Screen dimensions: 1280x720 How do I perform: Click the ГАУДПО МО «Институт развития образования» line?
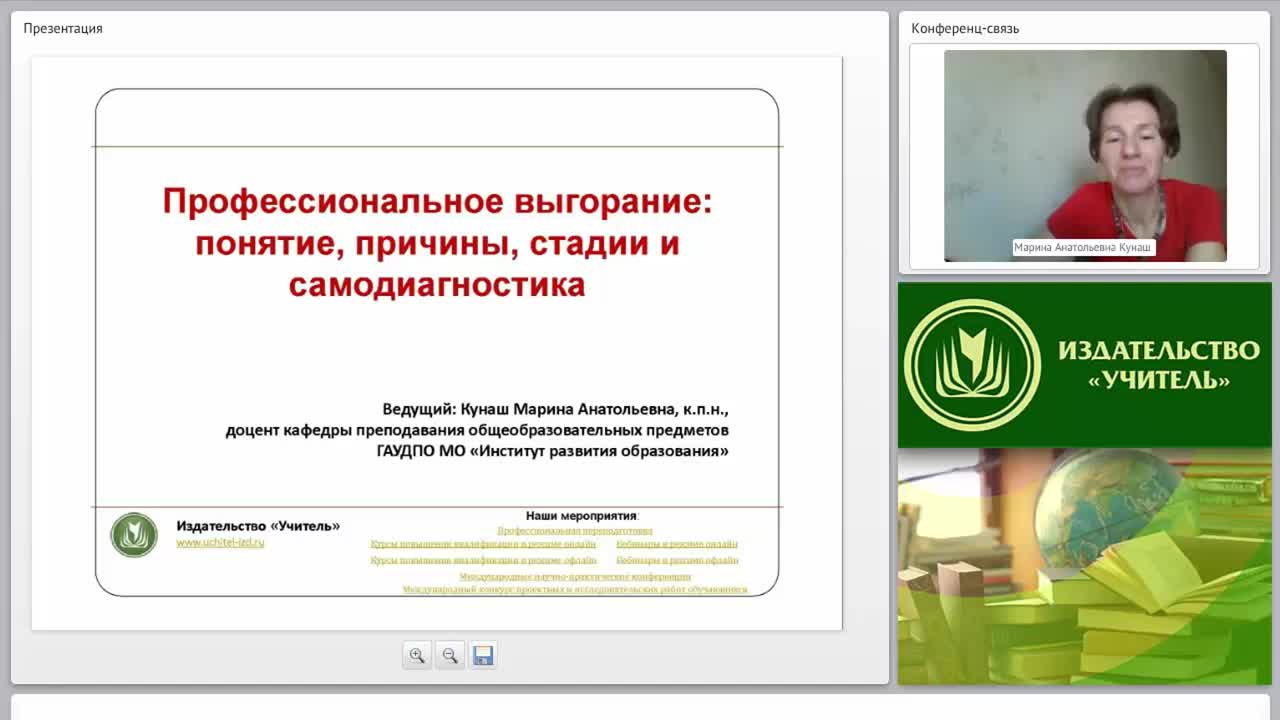pos(553,451)
